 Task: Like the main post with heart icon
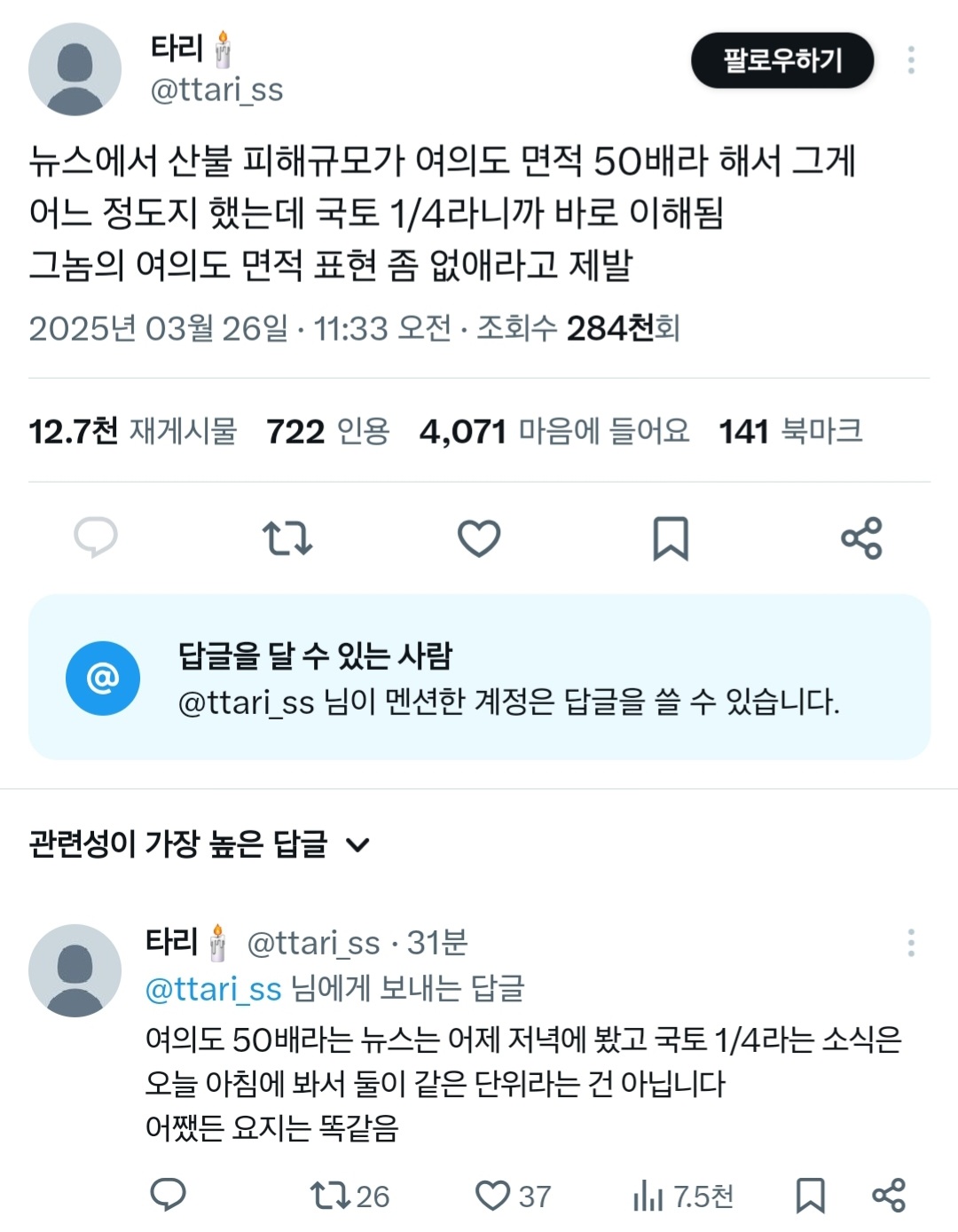479,538
